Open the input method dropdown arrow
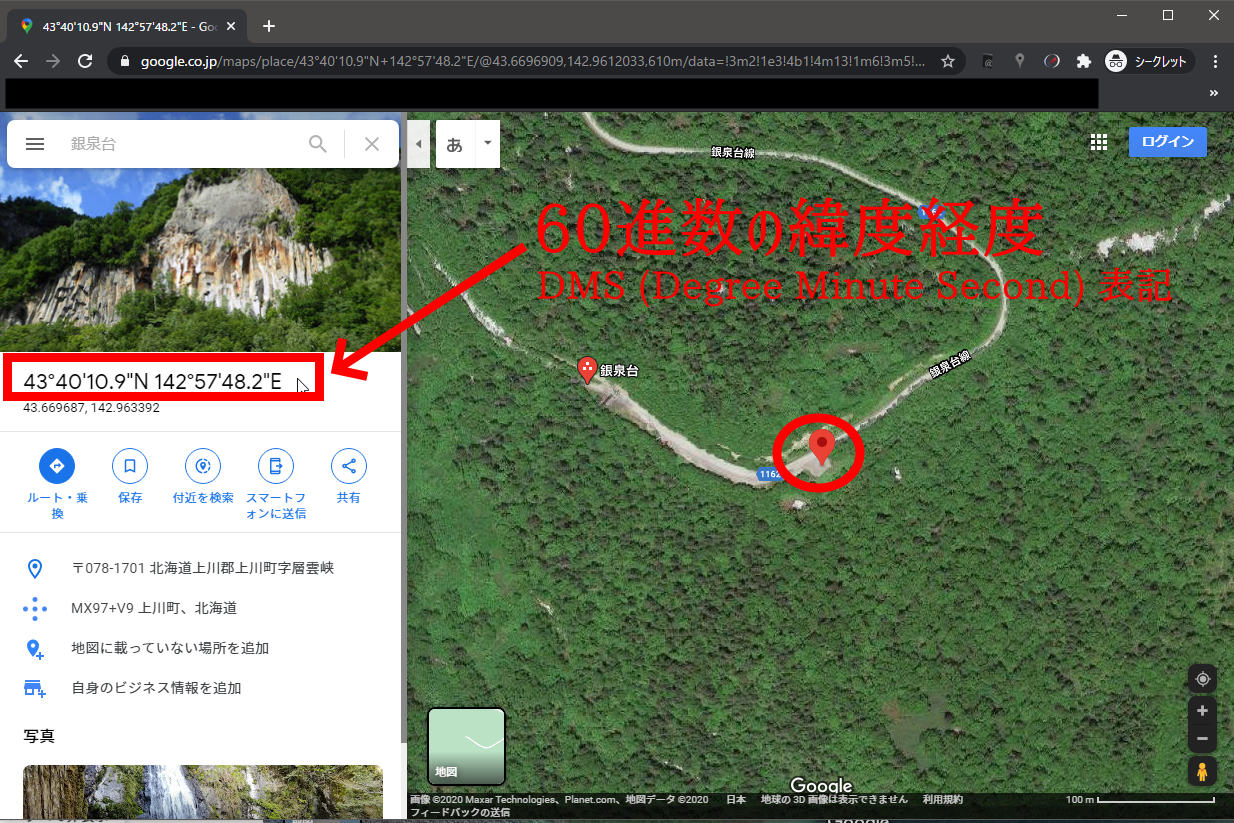The image size is (1234, 823). tap(487, 144)
